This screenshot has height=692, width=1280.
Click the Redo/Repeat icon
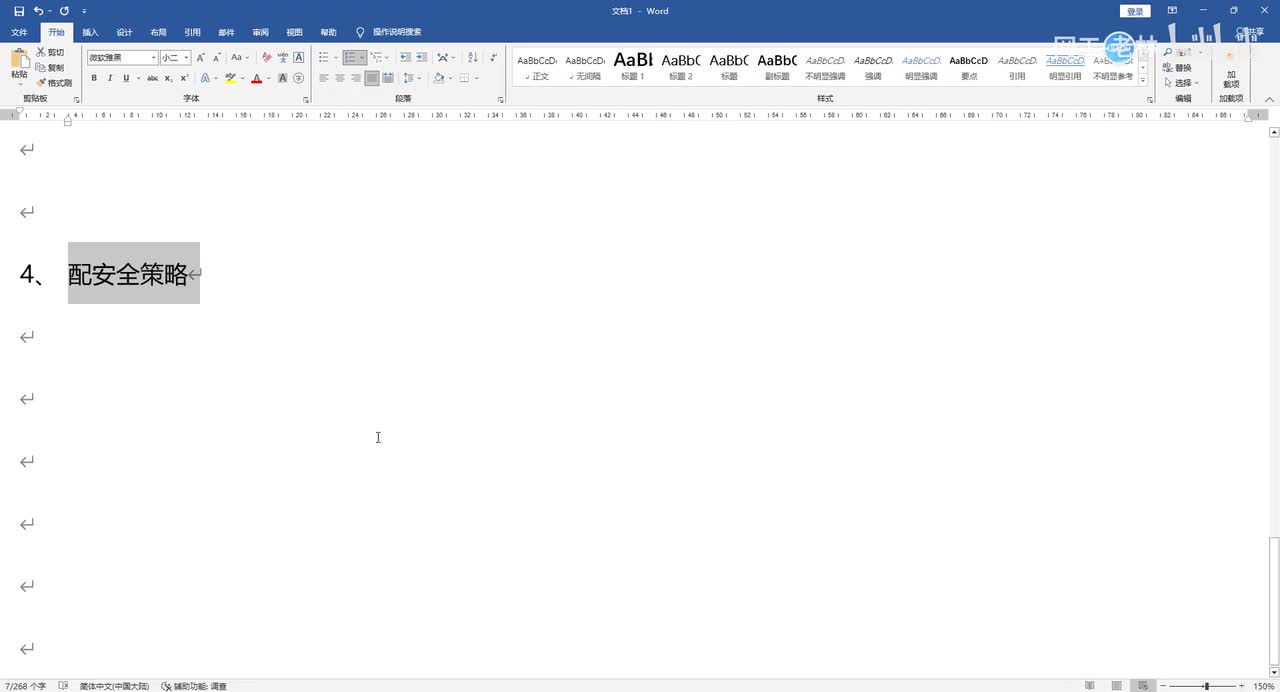pos(64,11)
